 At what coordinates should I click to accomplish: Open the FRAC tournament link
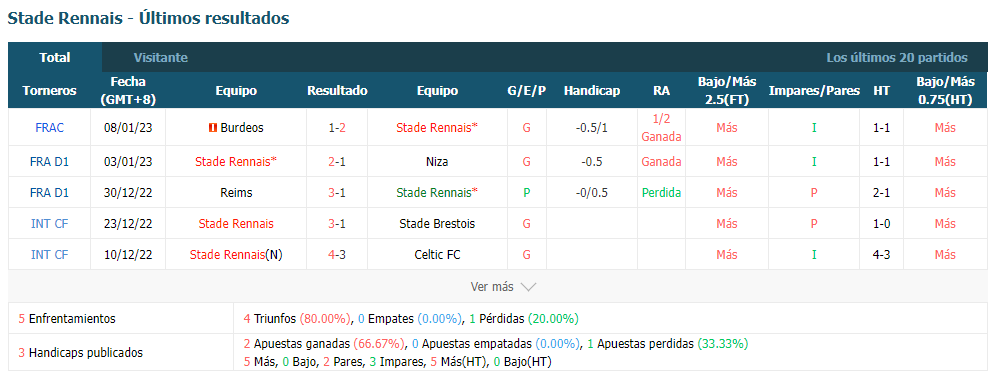[49, 128]
